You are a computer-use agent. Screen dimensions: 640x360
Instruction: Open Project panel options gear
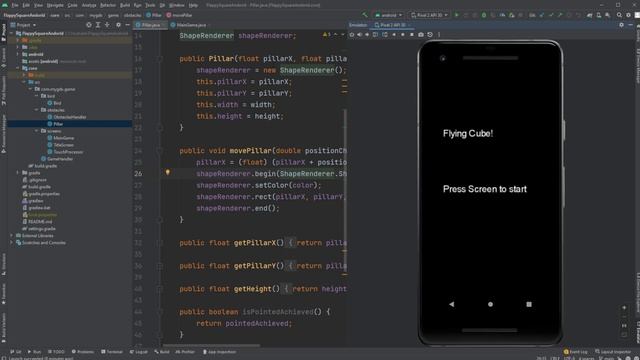click(118, 25)
